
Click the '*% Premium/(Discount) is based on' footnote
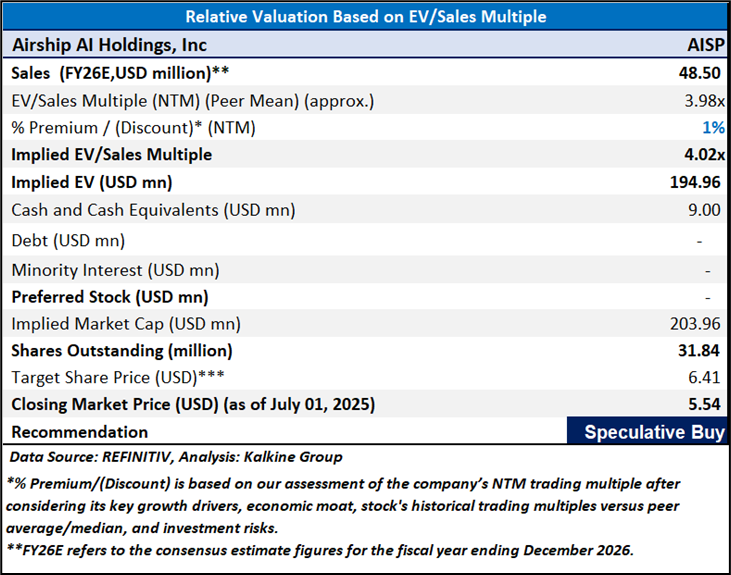[x=344, y=506]
